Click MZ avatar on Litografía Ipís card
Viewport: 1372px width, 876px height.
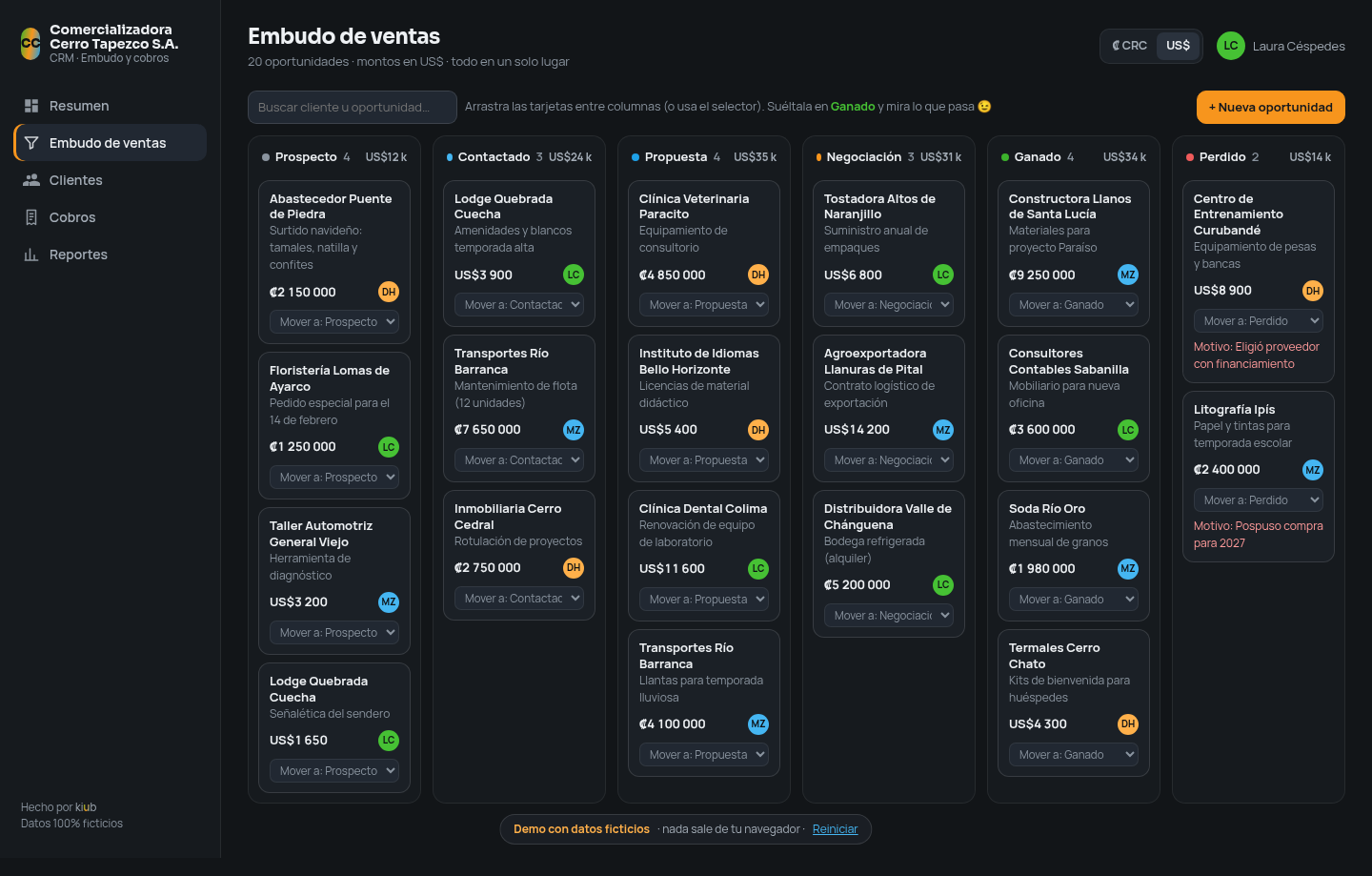click(1313, 470)
